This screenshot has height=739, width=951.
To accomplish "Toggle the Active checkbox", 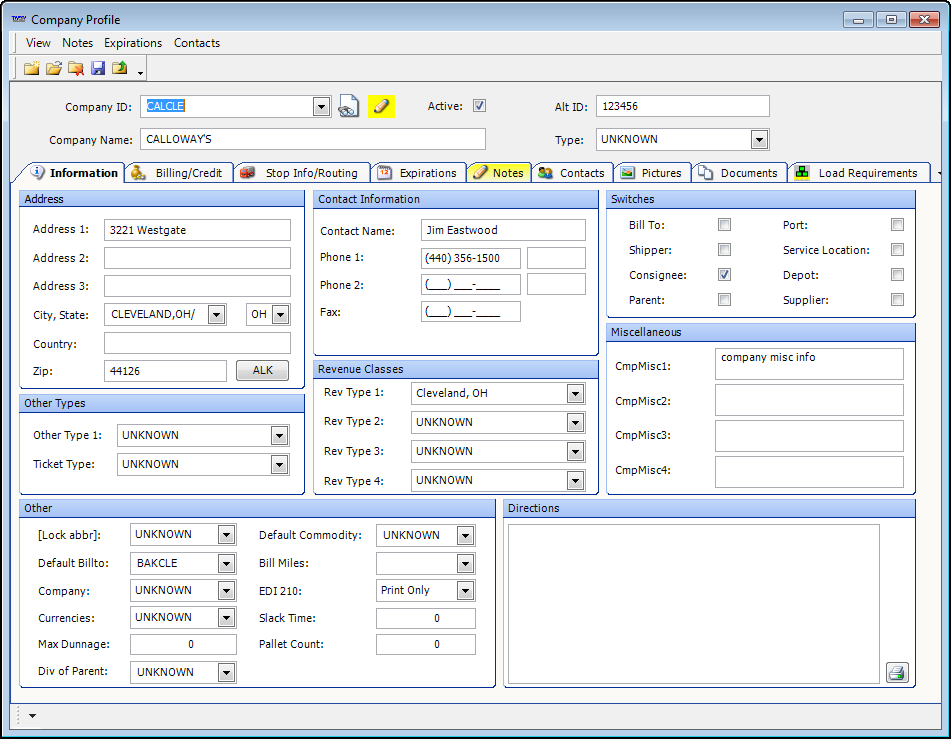I will [x=479, y=106].
